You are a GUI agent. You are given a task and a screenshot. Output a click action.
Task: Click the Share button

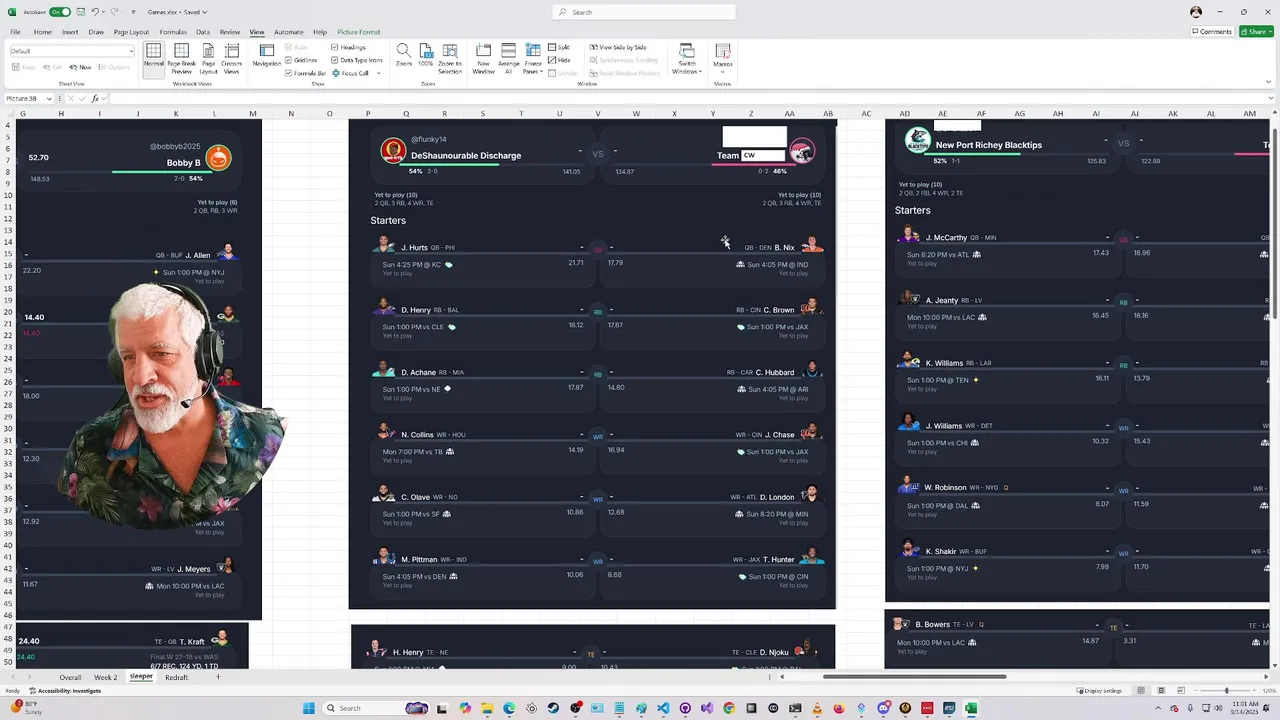coord(1256,32)
